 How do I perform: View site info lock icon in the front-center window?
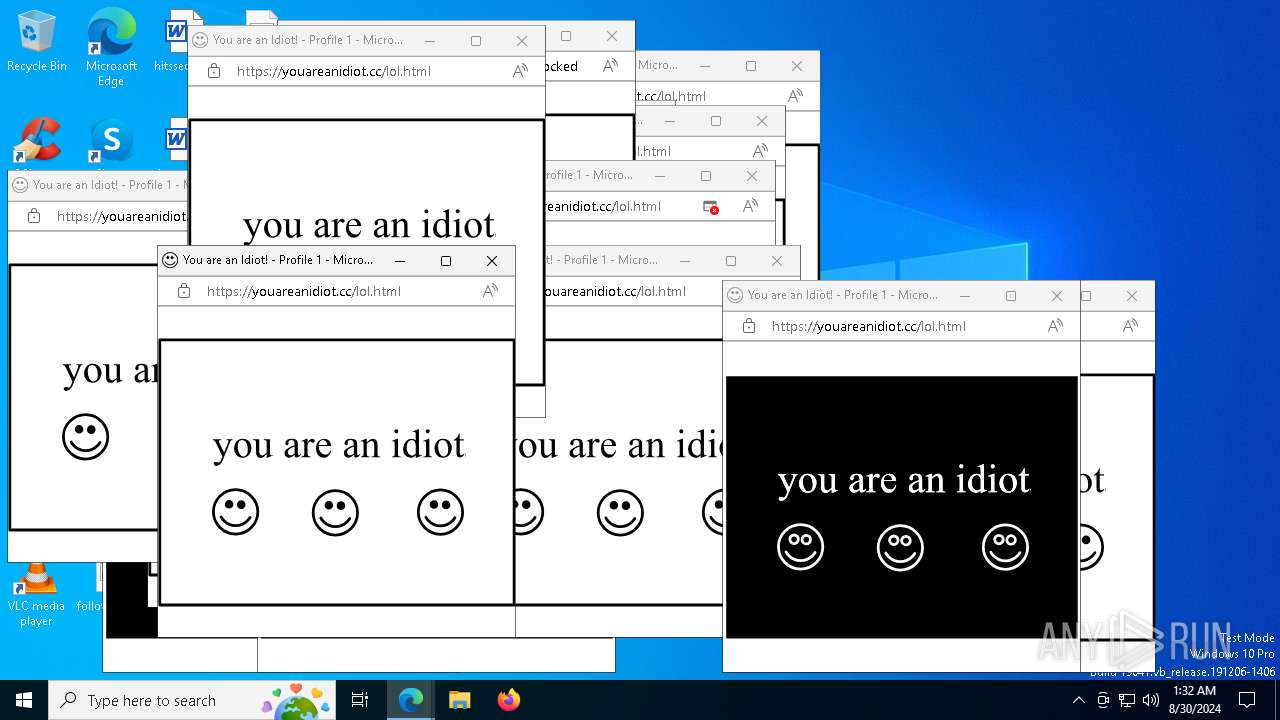point(183,291)
